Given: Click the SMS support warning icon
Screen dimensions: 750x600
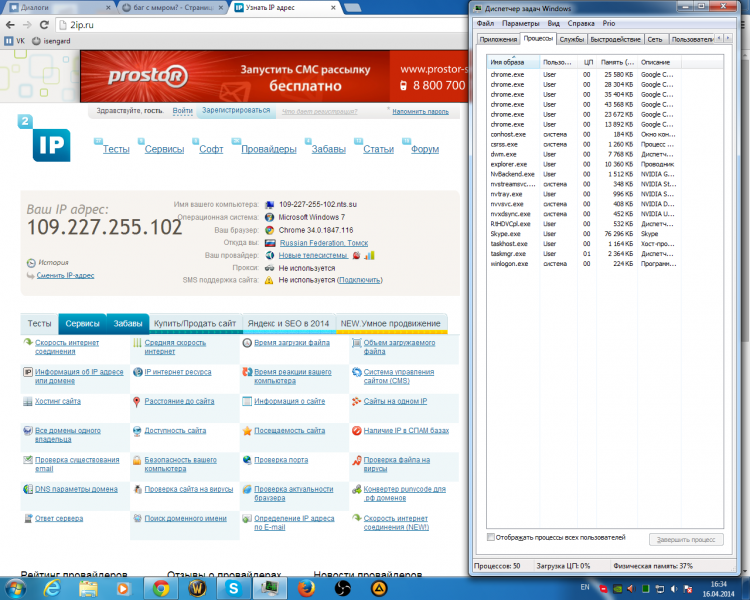Looking at the screenshot, I should pos(269,280).
